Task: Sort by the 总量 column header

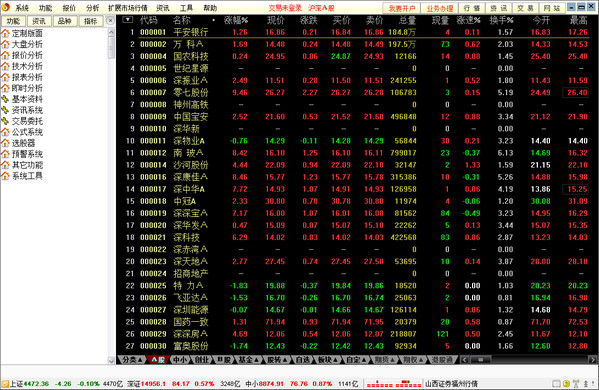Action: [x=407, y=20]
